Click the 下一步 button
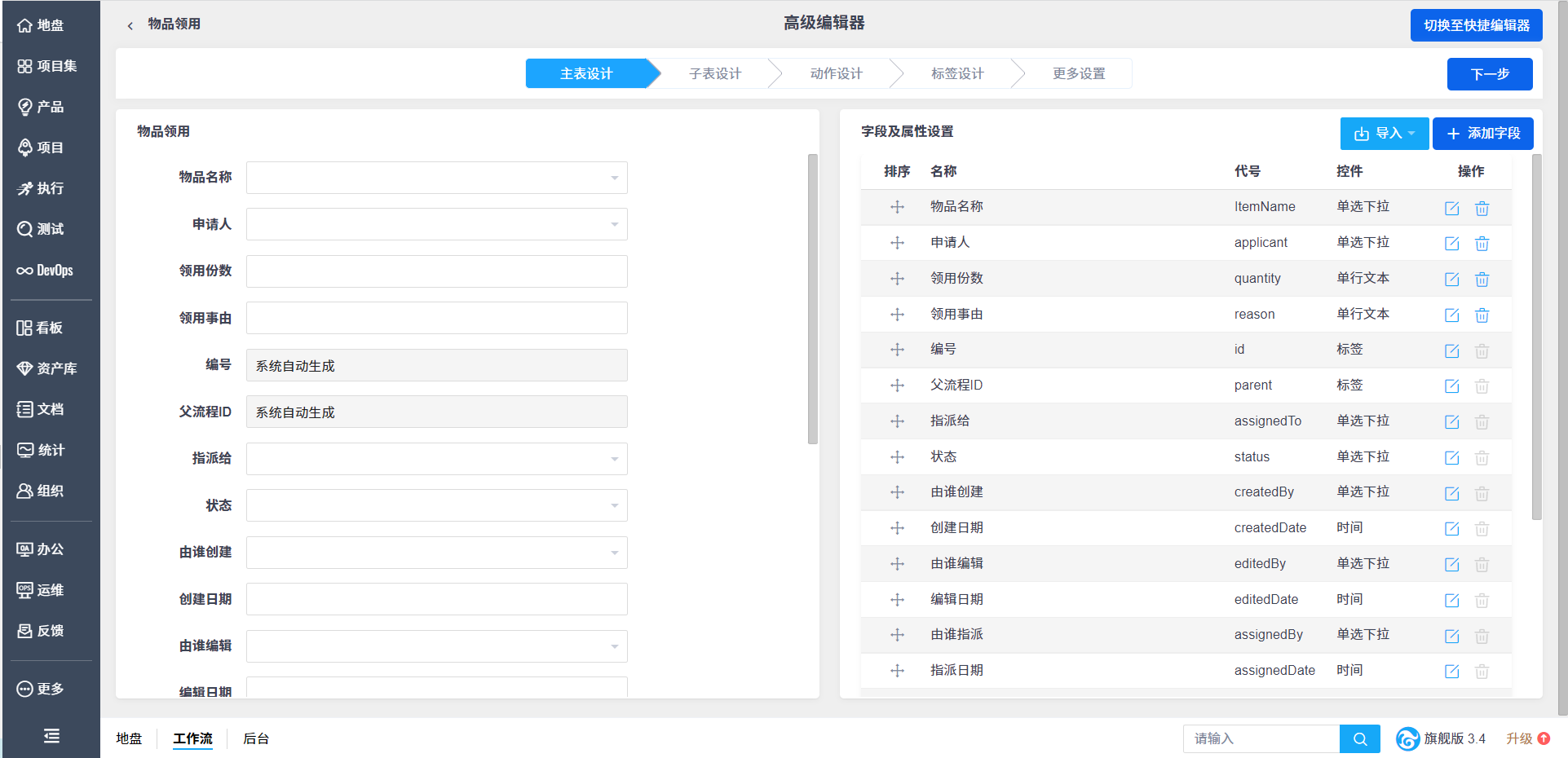Image resolution: width=1568 pixels, height=758 pixels. click(1489, 74)
